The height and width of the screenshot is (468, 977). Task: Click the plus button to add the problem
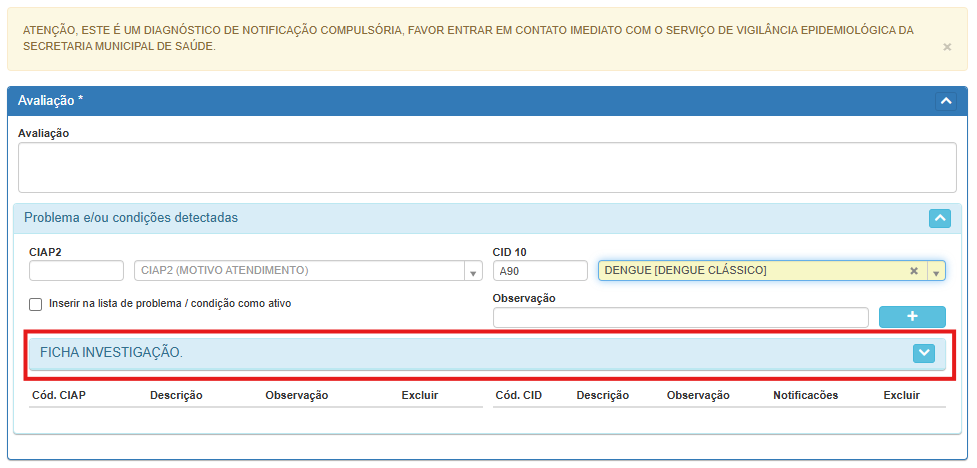click(911, 317)
